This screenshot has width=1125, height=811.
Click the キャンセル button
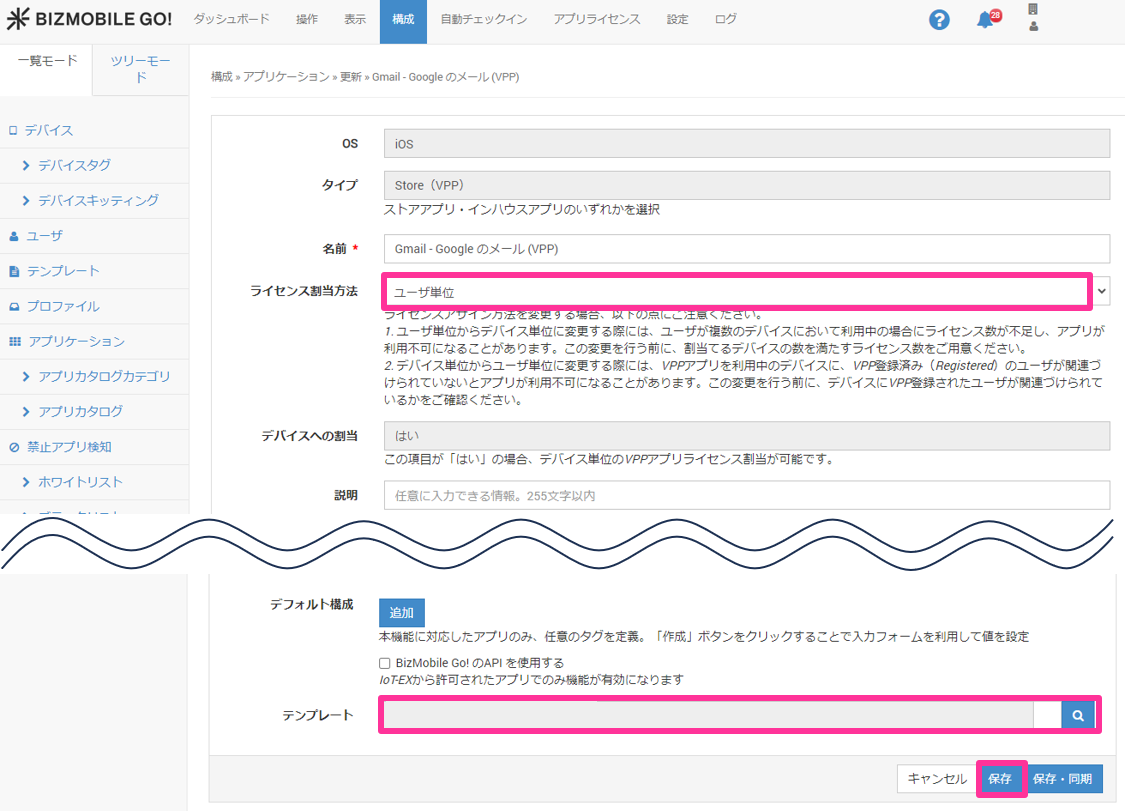(936, 778)
